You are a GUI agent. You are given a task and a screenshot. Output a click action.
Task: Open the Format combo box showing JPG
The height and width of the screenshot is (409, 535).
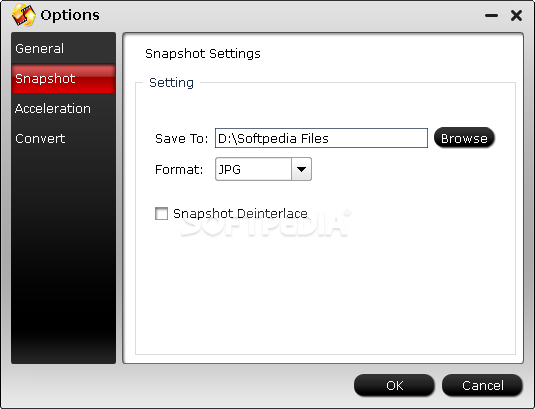(x=263, y=169)
